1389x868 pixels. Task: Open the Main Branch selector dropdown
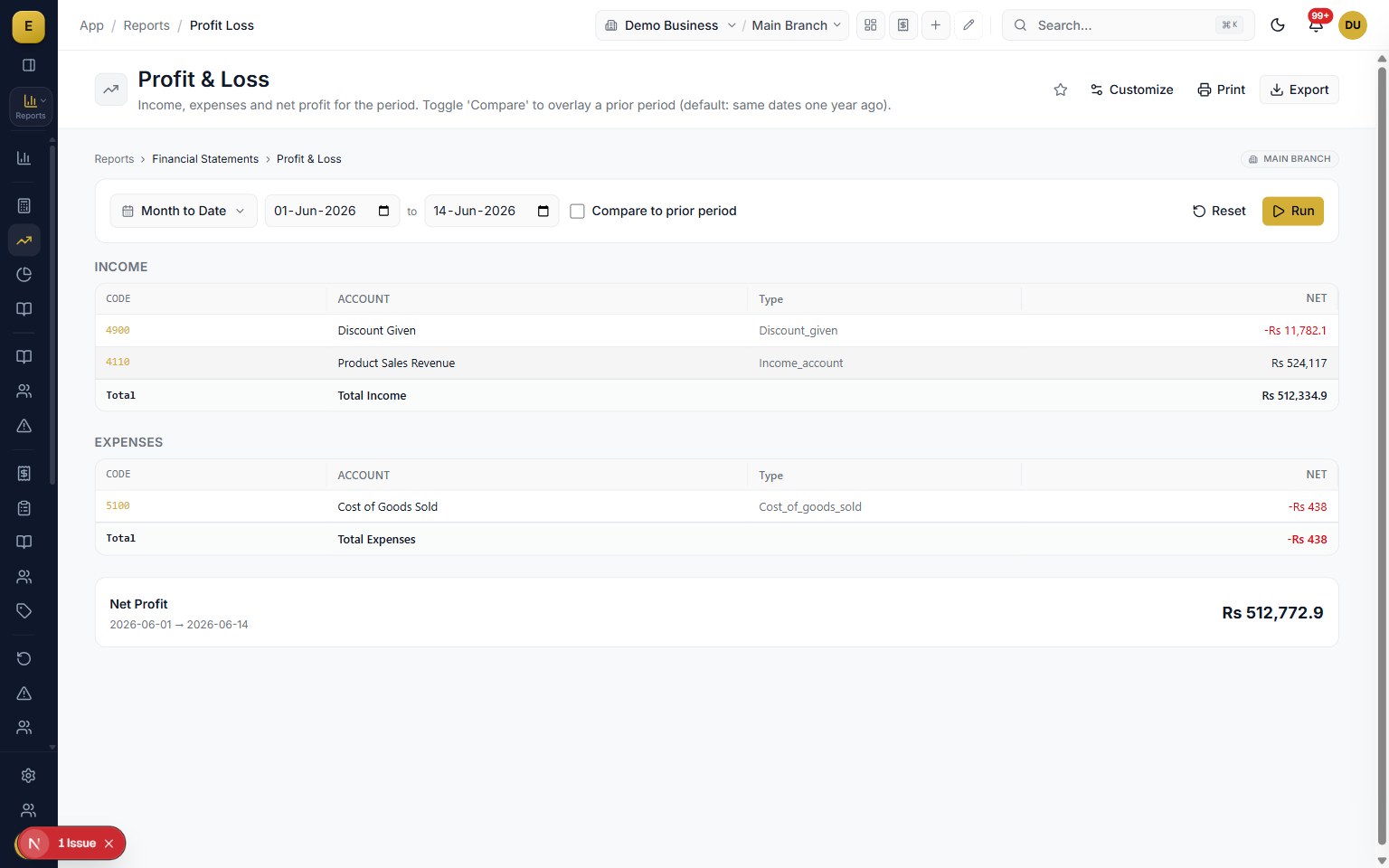pos(797,25)
